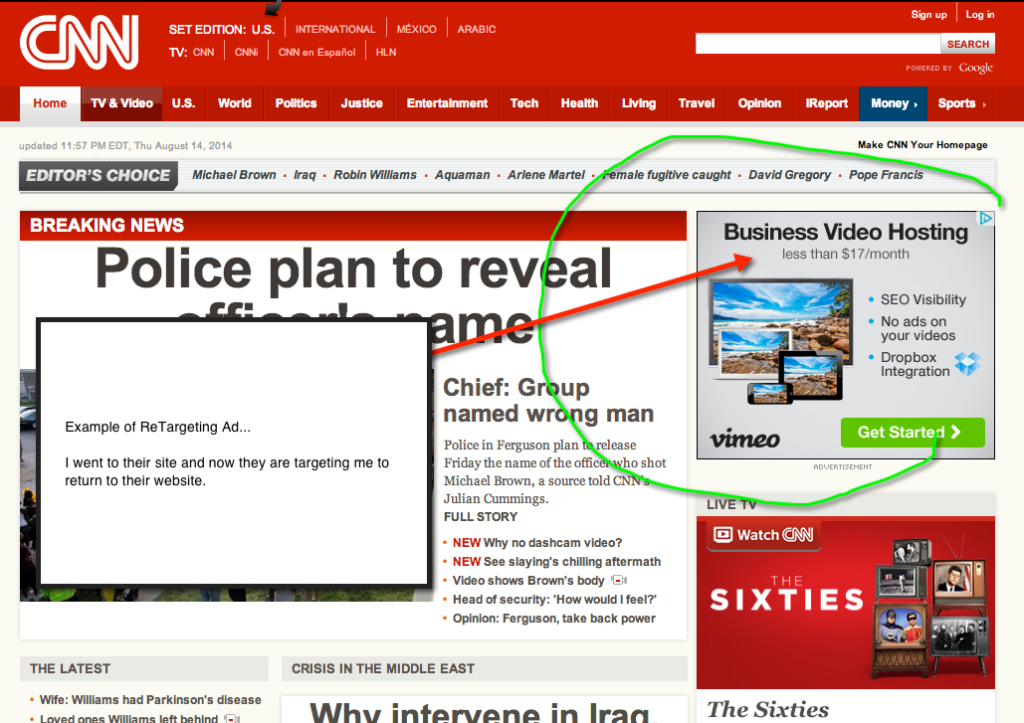Go to the U.S. section tab
The image size is (1024, 723).
coord(184,103)
